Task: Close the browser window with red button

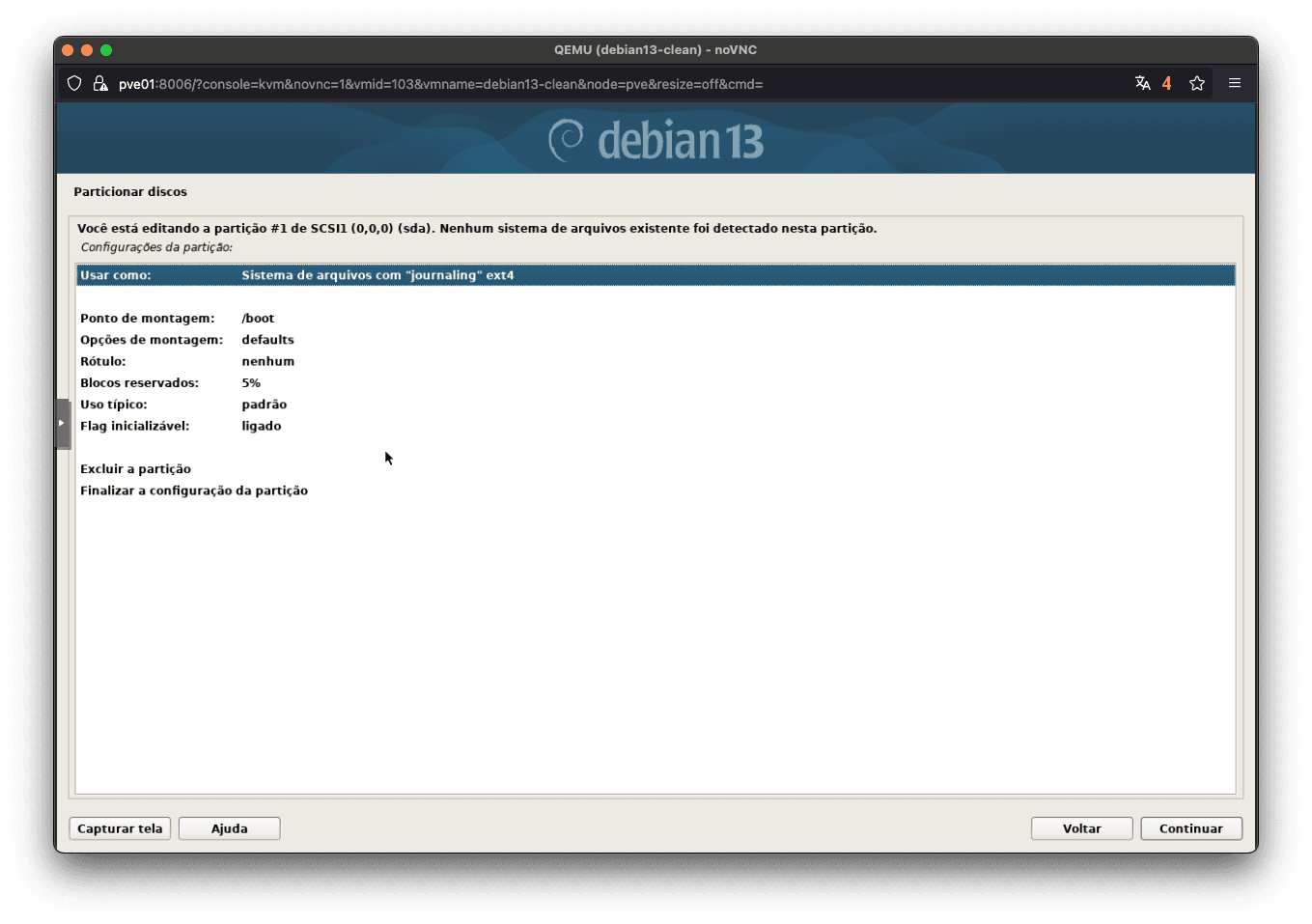Action: coord(68,50)
